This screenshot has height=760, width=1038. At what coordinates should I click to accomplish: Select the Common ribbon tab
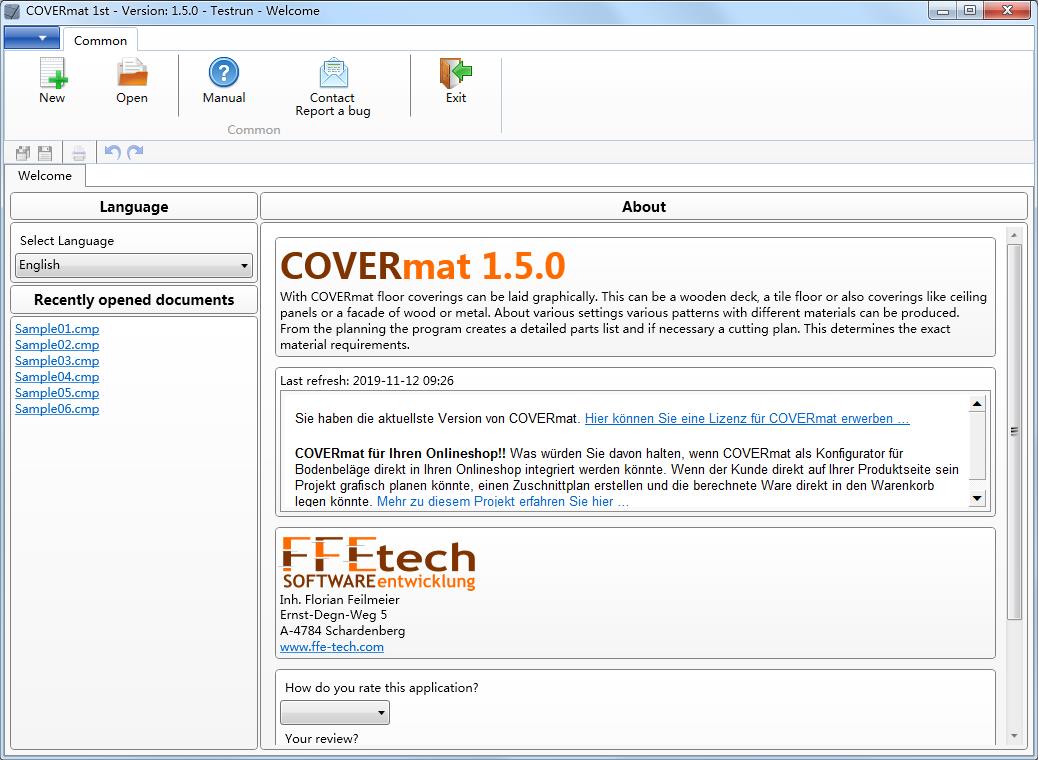[x=100, y=40]
